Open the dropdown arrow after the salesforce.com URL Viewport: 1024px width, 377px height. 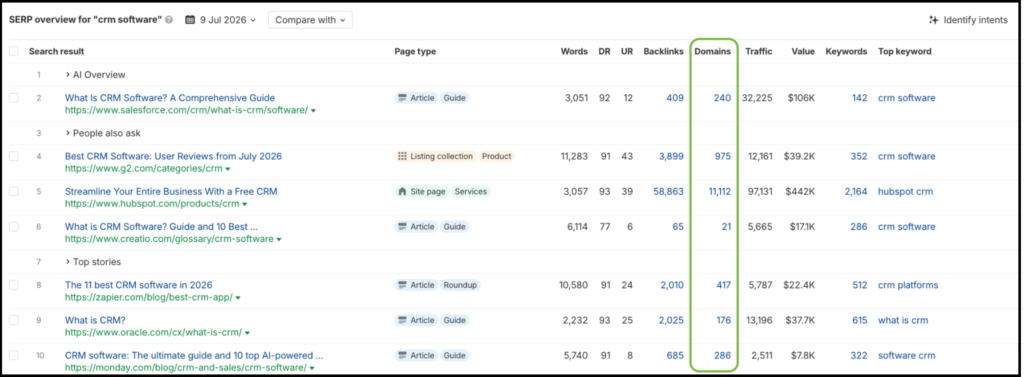313,110
